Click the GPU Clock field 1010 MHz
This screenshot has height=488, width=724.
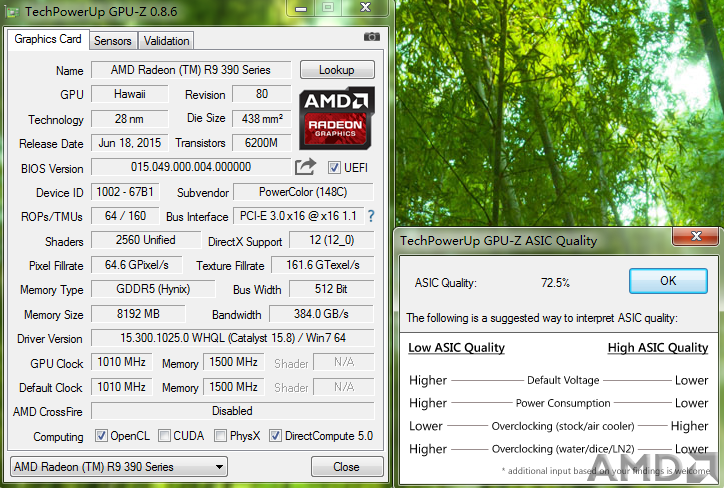coord(121,361)
